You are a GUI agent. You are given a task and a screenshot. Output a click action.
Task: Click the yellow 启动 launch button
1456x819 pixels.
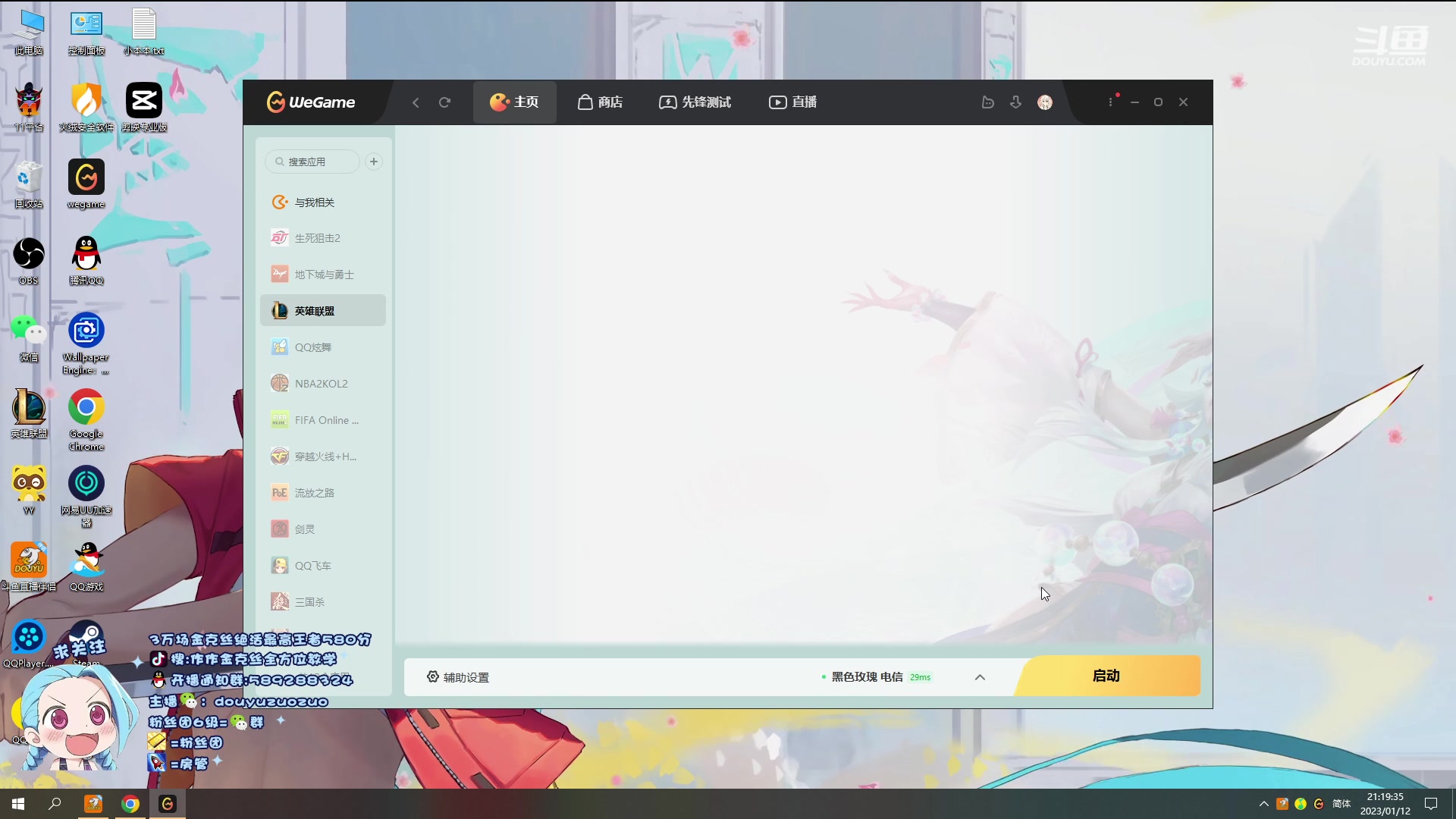(x=1107, y=676)
